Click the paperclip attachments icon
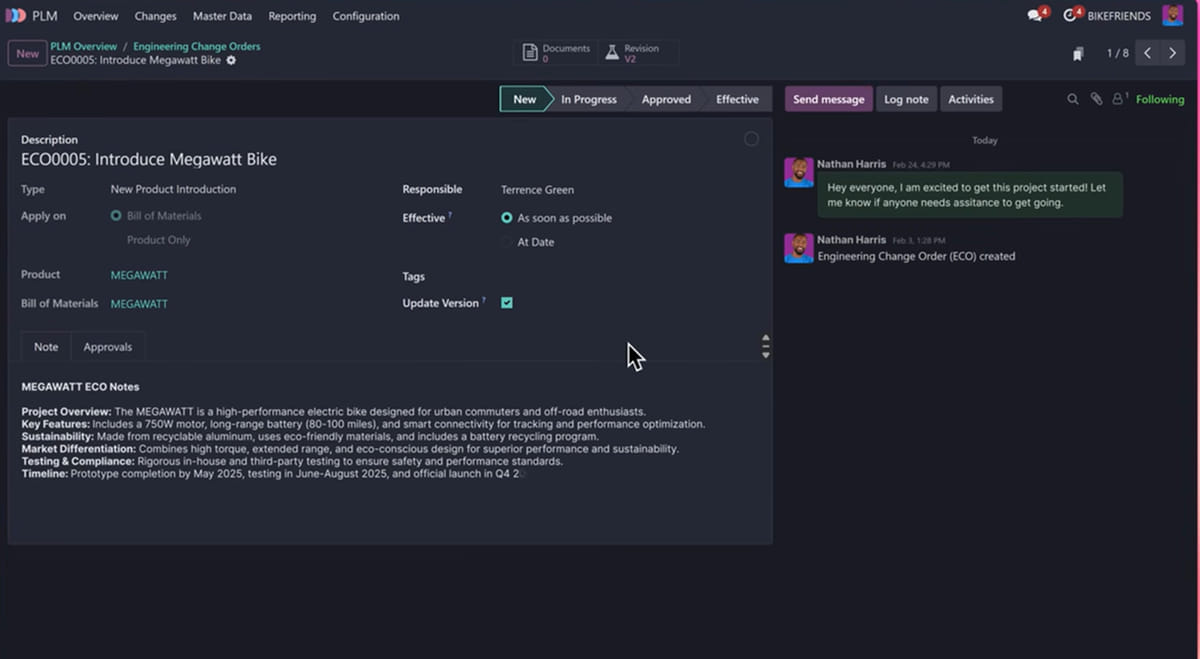The height and width of the screenshot is (659, 1200). point(1096,99)
